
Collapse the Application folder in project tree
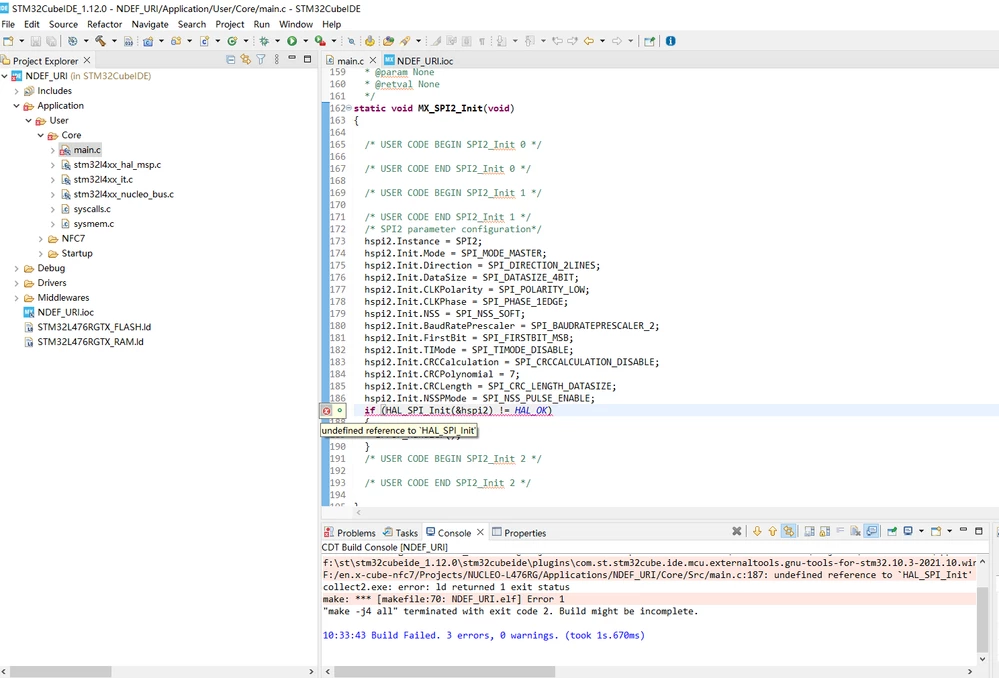click(x=17, y=106)
